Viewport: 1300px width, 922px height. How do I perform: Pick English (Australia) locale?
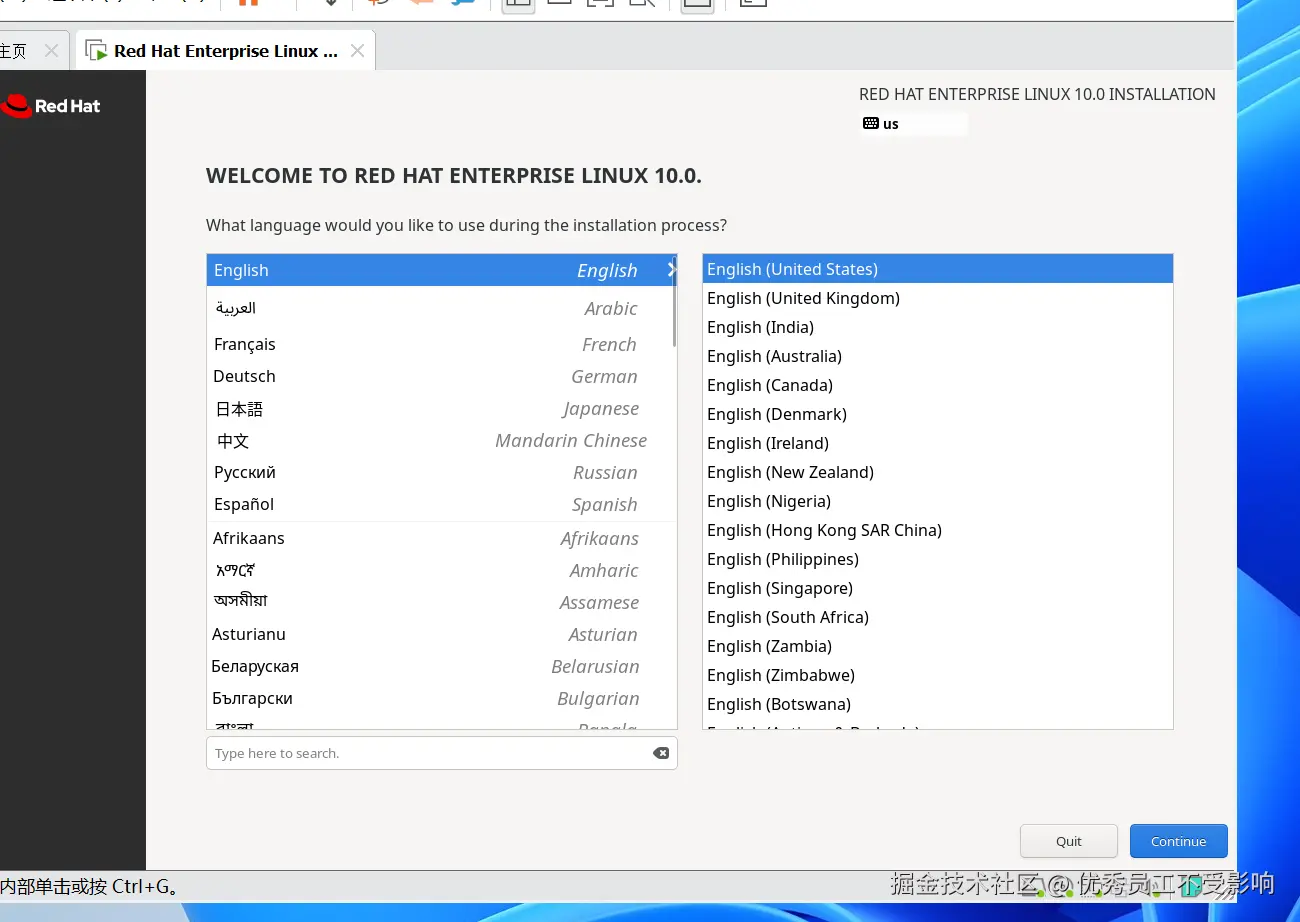(774, 356)
